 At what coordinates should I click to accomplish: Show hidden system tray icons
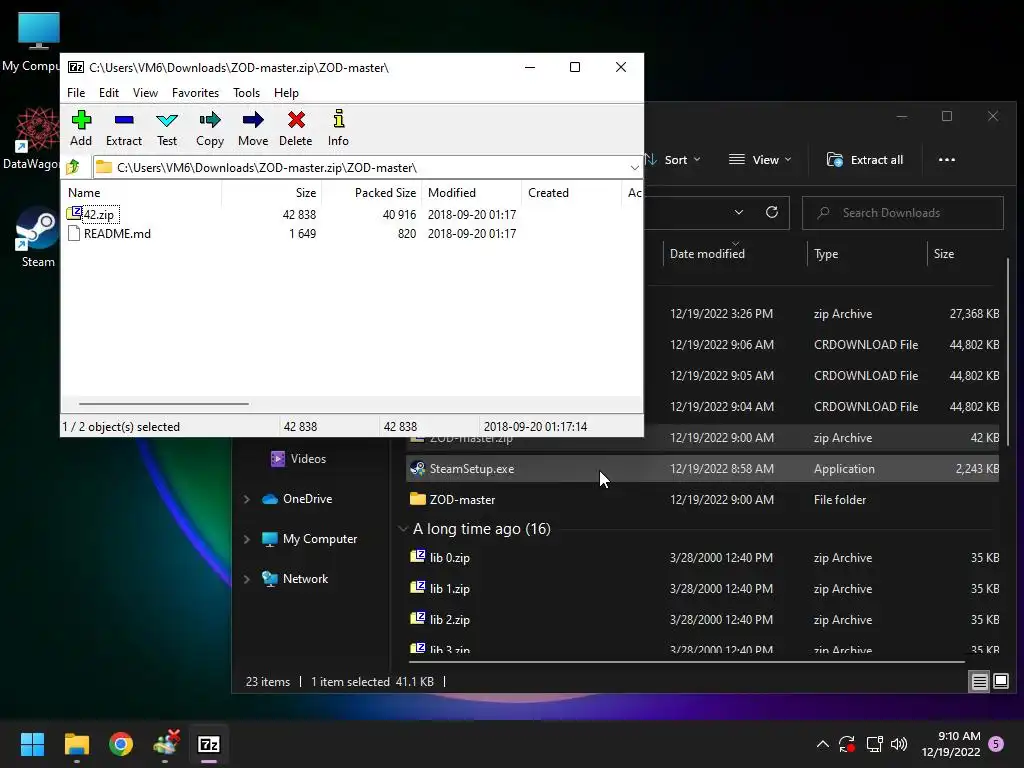[823, 744]
